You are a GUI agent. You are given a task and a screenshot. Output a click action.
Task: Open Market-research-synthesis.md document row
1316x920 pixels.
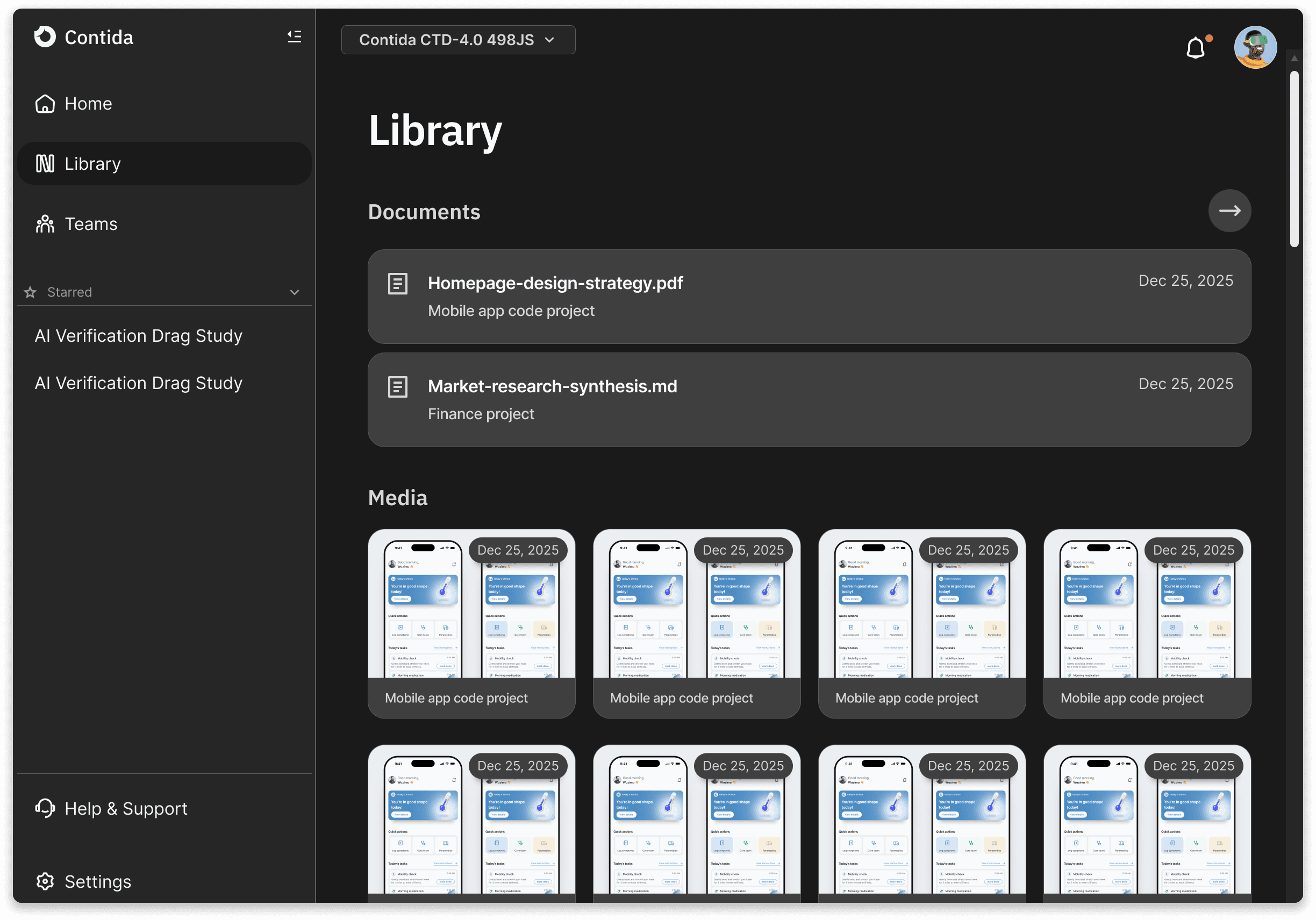(808, 400)
